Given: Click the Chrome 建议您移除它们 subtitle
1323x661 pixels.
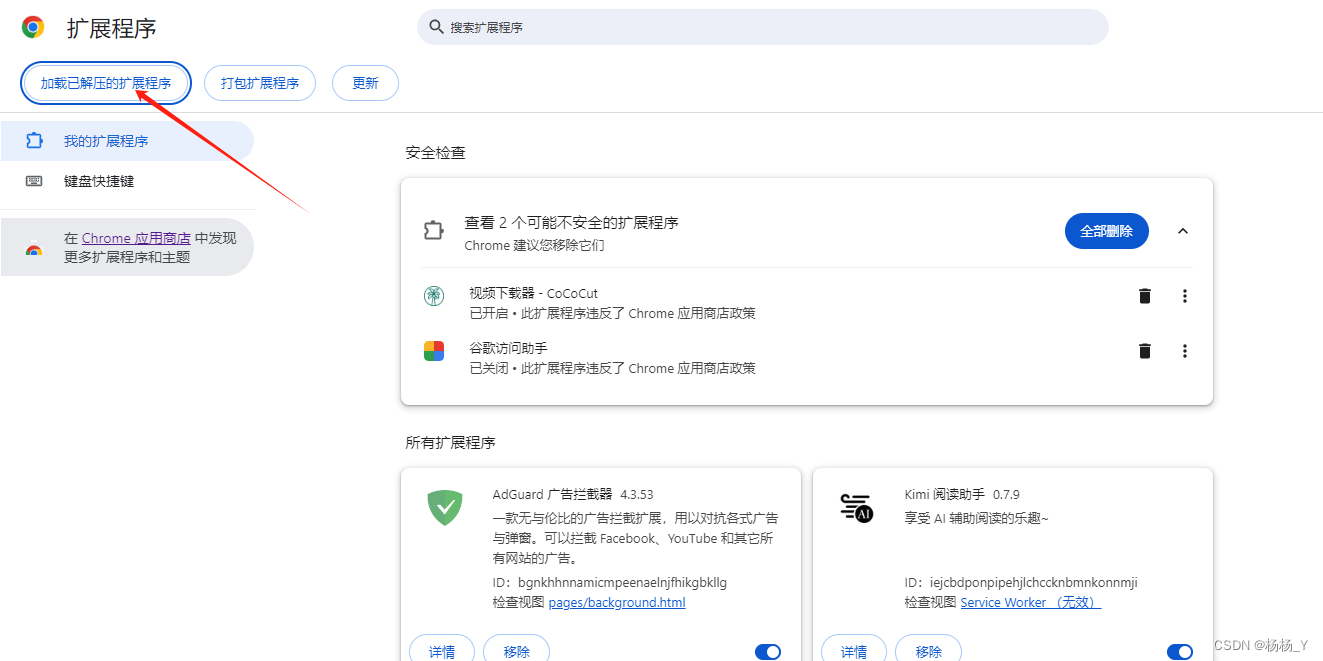Looking at the screenshot, I should coord(535,245).
